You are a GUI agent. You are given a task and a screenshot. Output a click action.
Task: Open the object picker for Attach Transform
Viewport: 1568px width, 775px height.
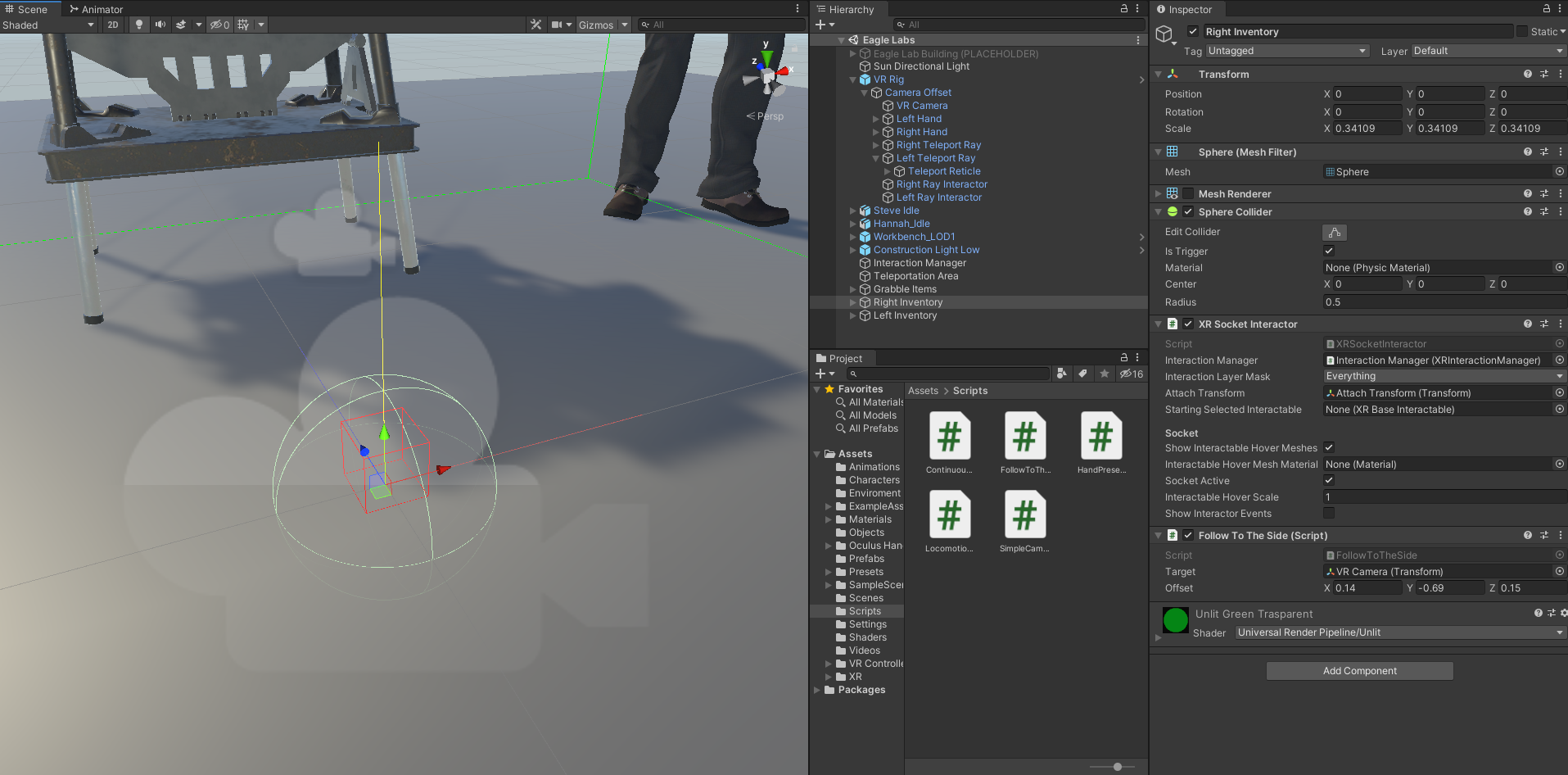click(1558, 392)
